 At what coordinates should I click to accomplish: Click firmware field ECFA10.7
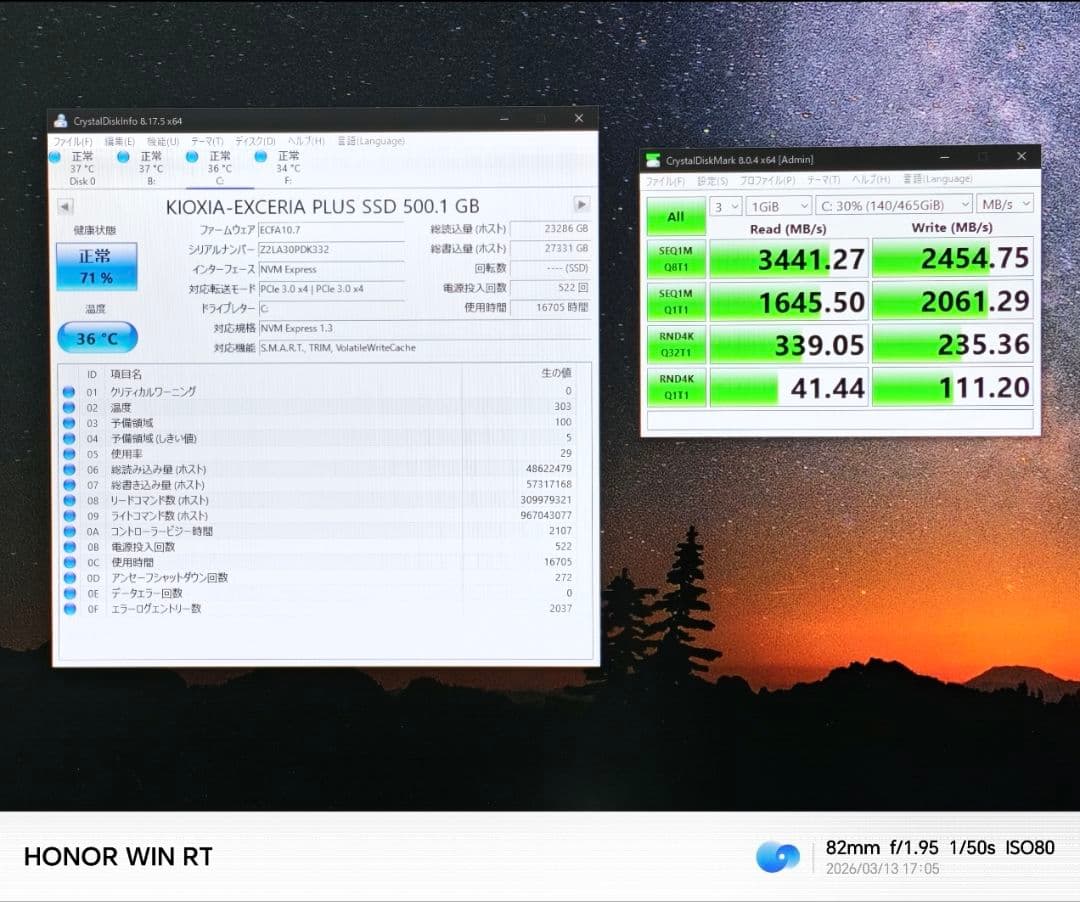(x=331, y=230)
